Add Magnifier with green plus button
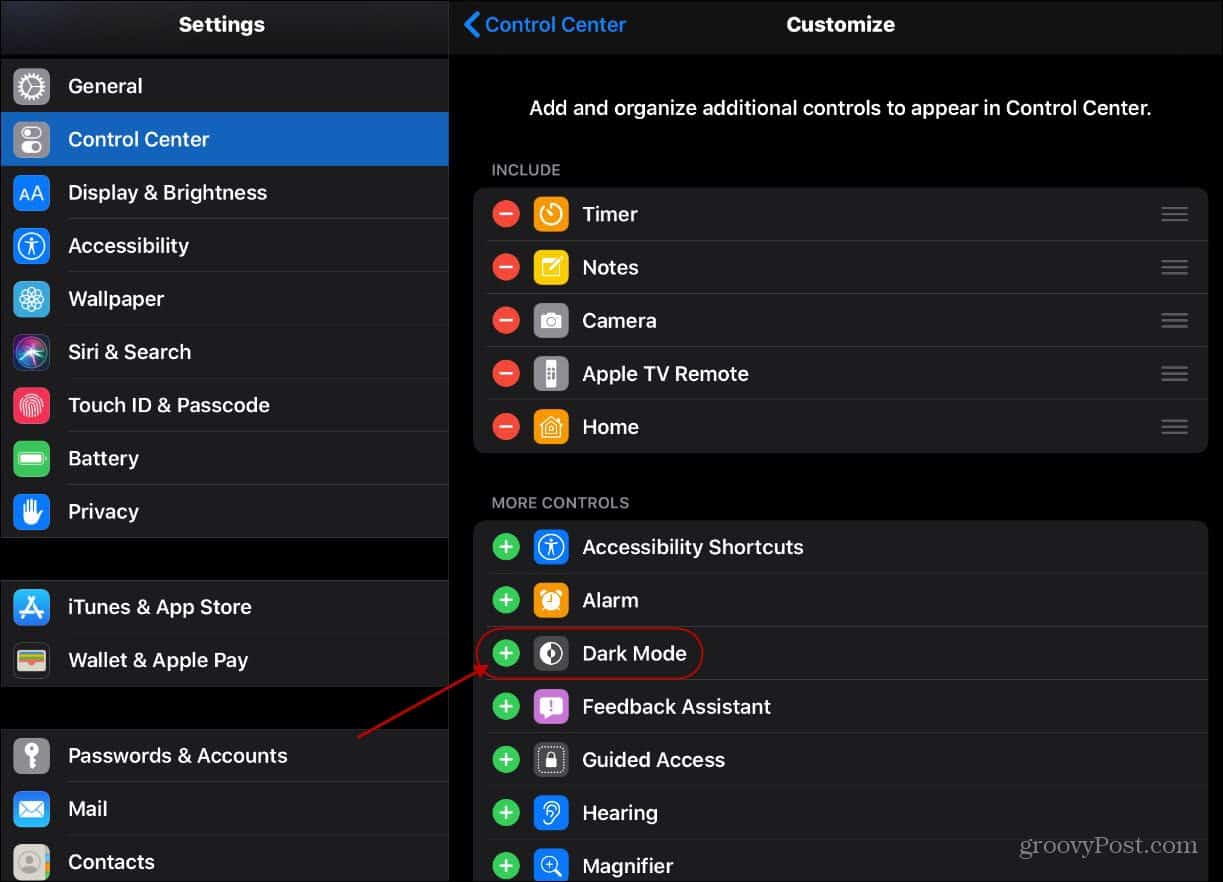The image size is (1223, 882). (x=506, y=866)
